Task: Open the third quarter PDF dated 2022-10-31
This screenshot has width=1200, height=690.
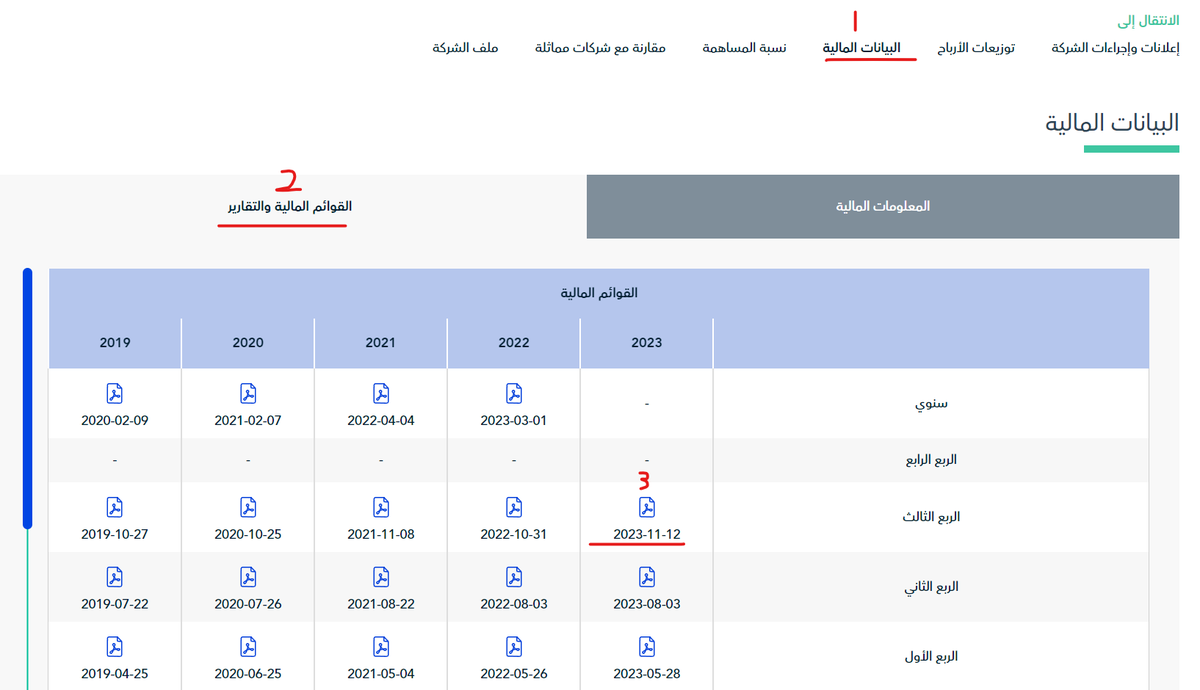Action: click(x=514, y=507)
